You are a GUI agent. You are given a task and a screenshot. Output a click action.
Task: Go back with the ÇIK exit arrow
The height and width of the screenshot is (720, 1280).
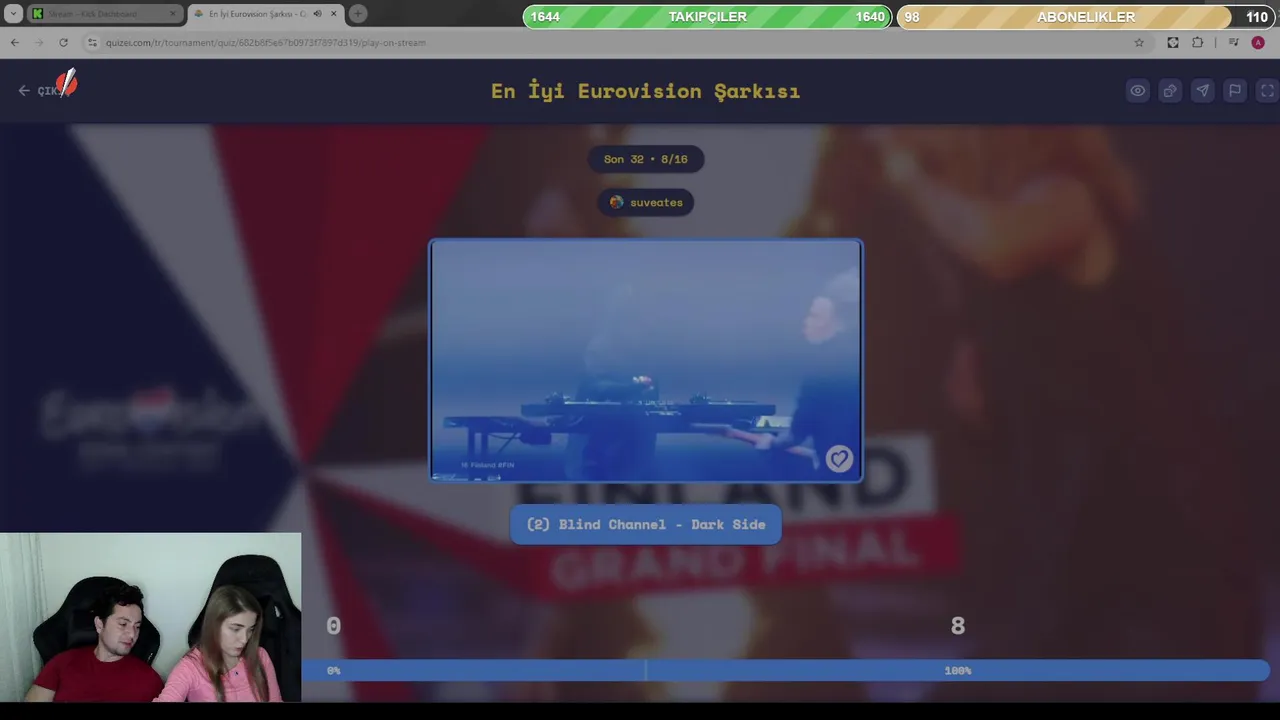tap(41, 90)
